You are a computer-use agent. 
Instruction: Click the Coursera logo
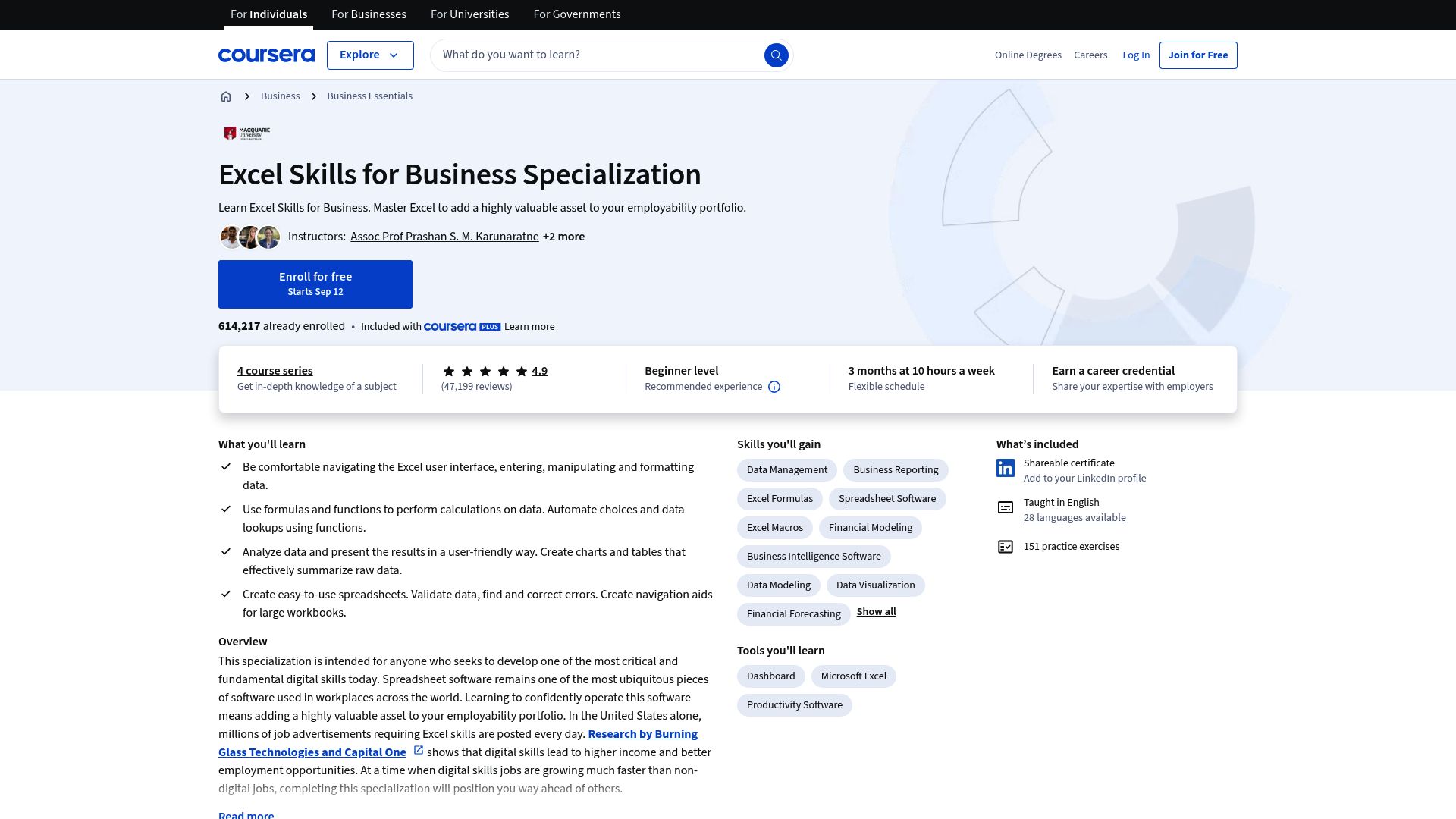(266, 55)
